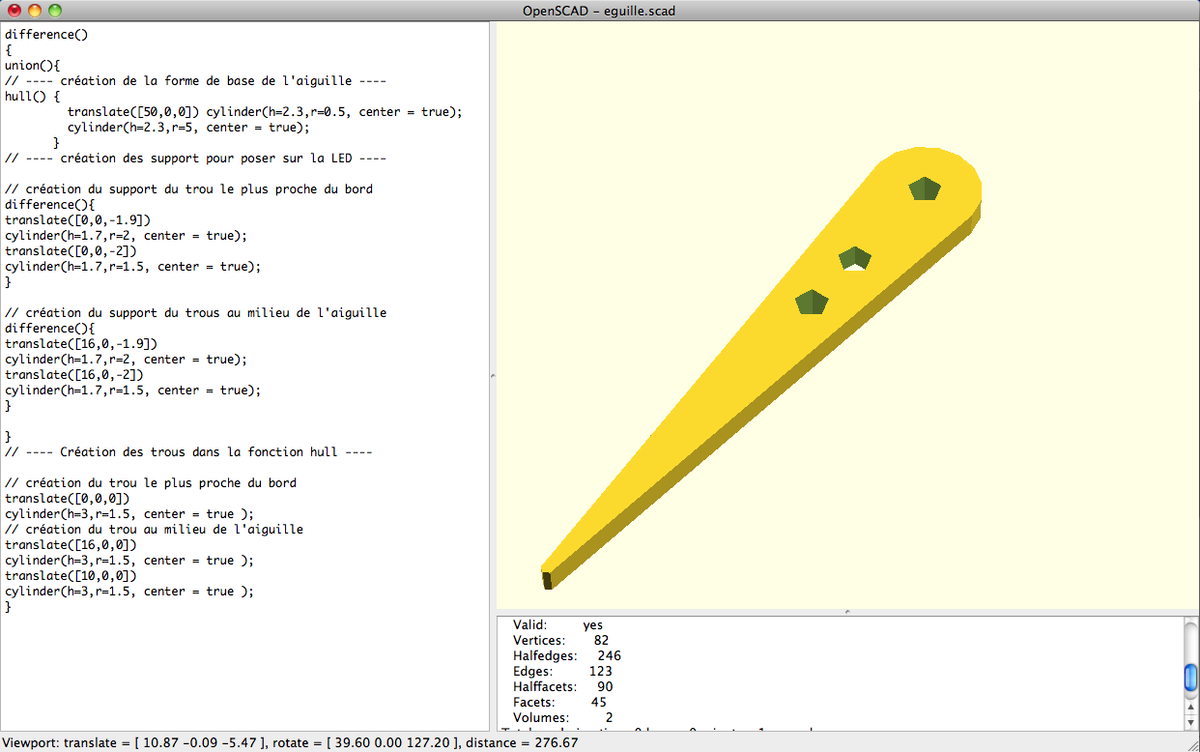Click the Viewport status bar text
Viewport: 1200px width, 752px height.
(x=292, y=743)
